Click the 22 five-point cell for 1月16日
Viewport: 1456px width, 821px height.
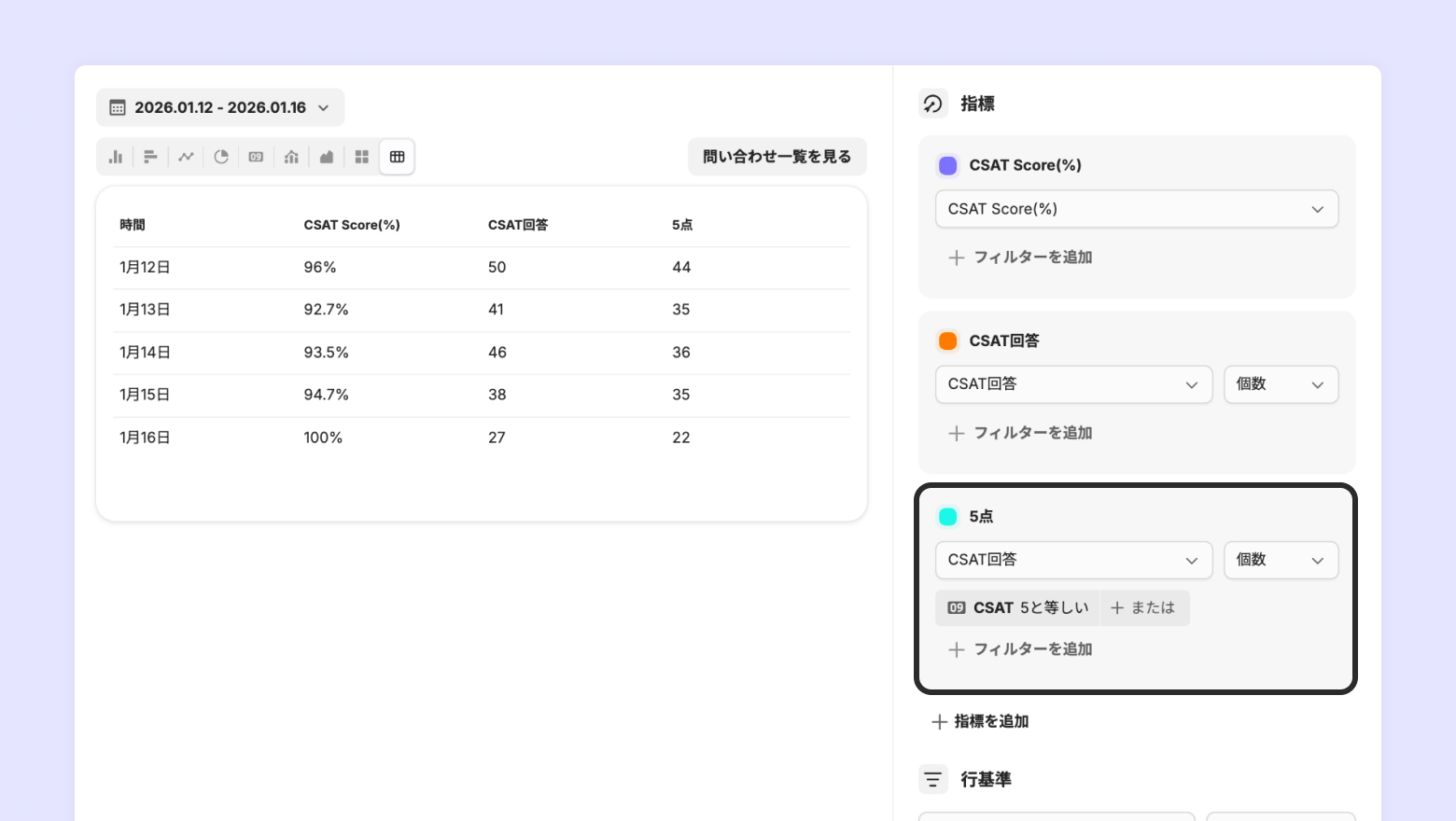[x=681, y=438]
